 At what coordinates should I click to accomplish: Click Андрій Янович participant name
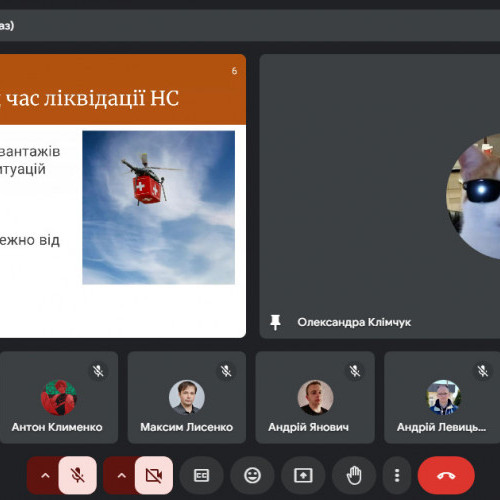[x=308, y=427]
